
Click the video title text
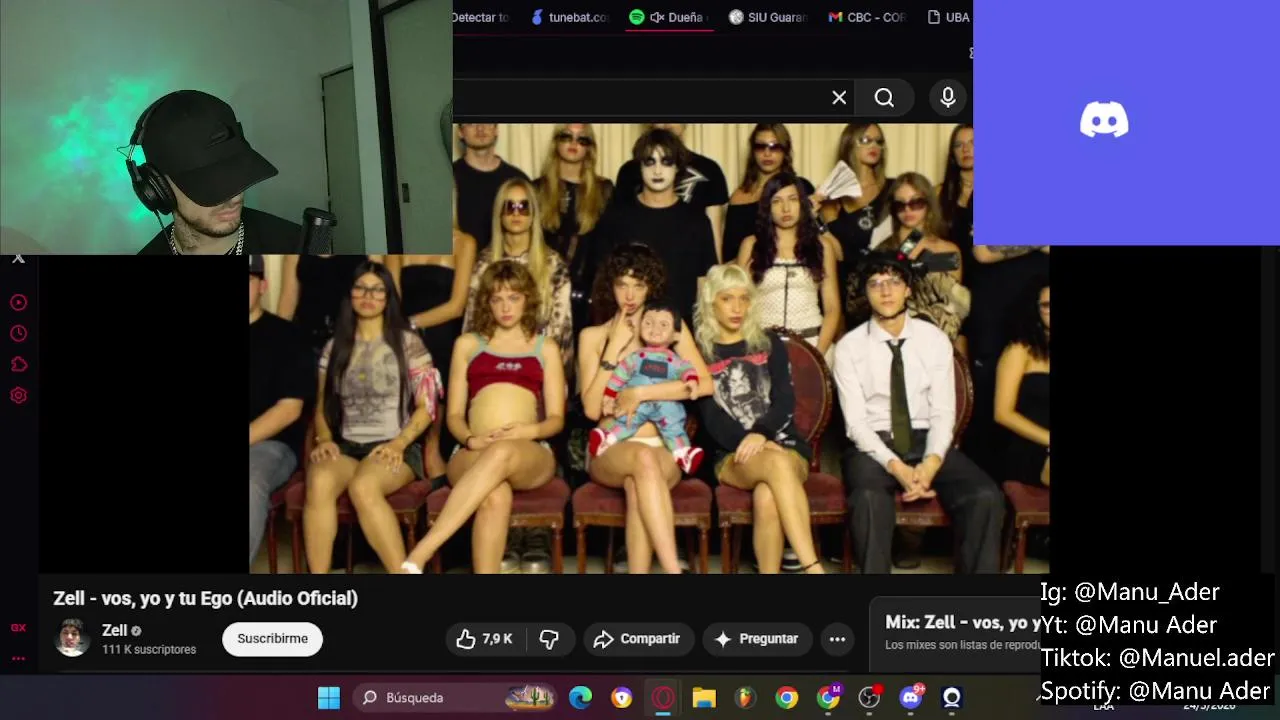pos(205,598)
